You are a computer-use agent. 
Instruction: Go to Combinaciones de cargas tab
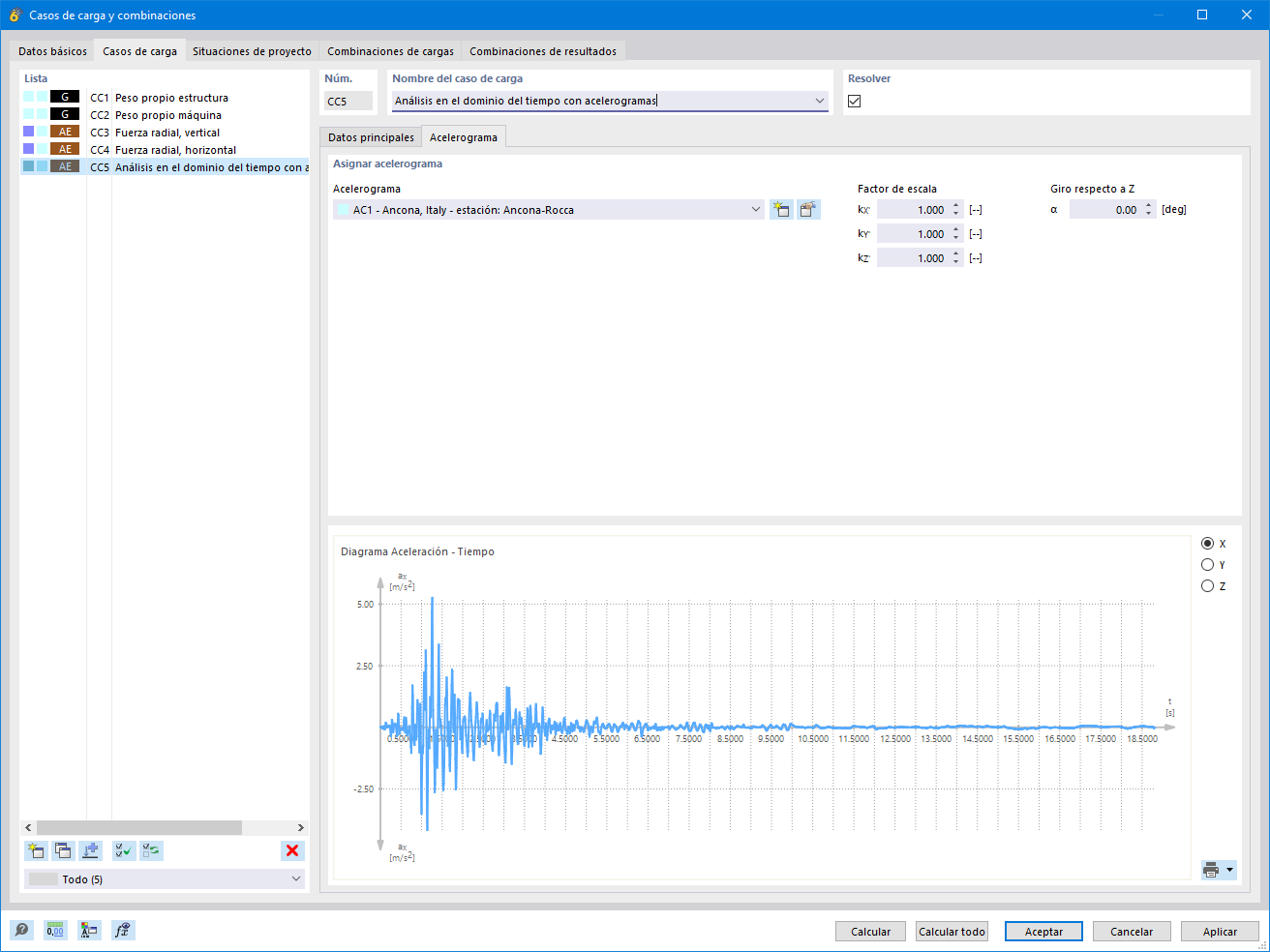390,51
